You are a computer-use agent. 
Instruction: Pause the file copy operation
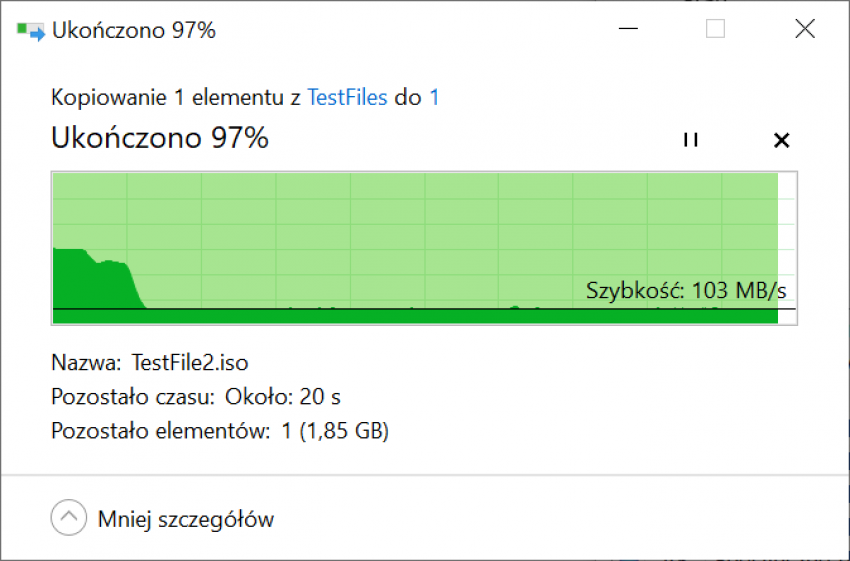point(691,140)
